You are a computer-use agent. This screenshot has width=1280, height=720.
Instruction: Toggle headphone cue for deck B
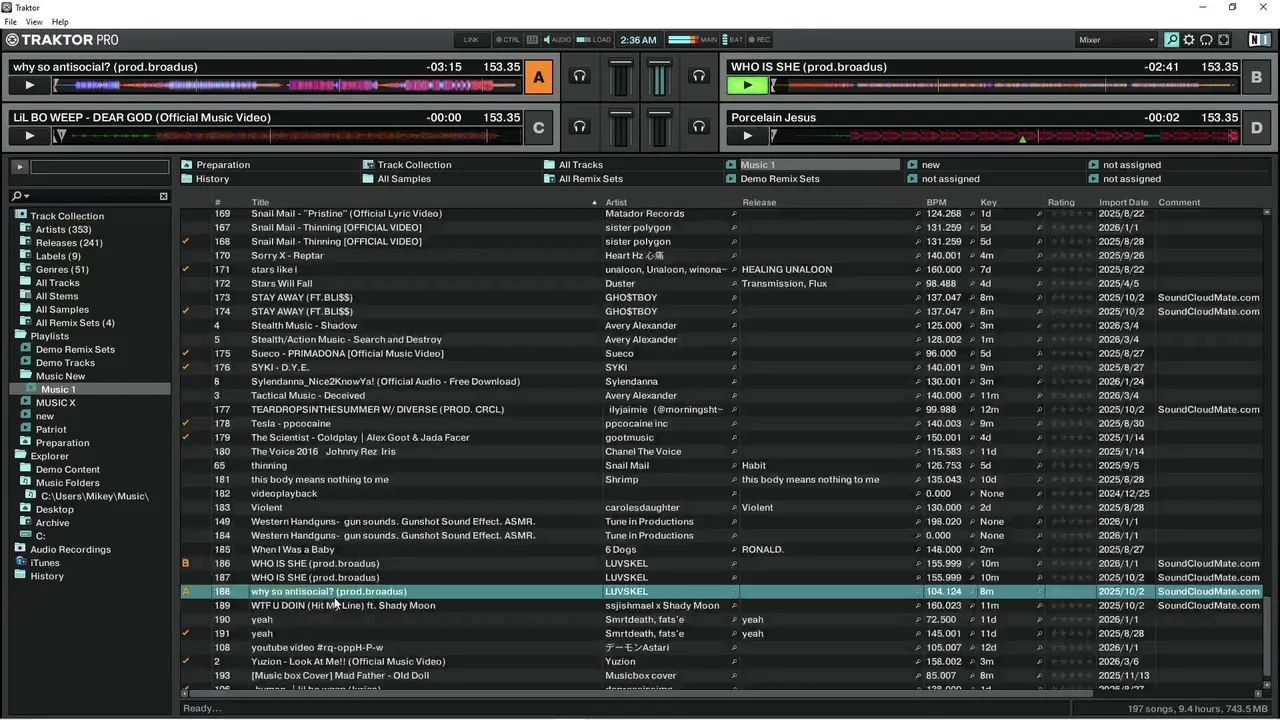coord(699,76)
